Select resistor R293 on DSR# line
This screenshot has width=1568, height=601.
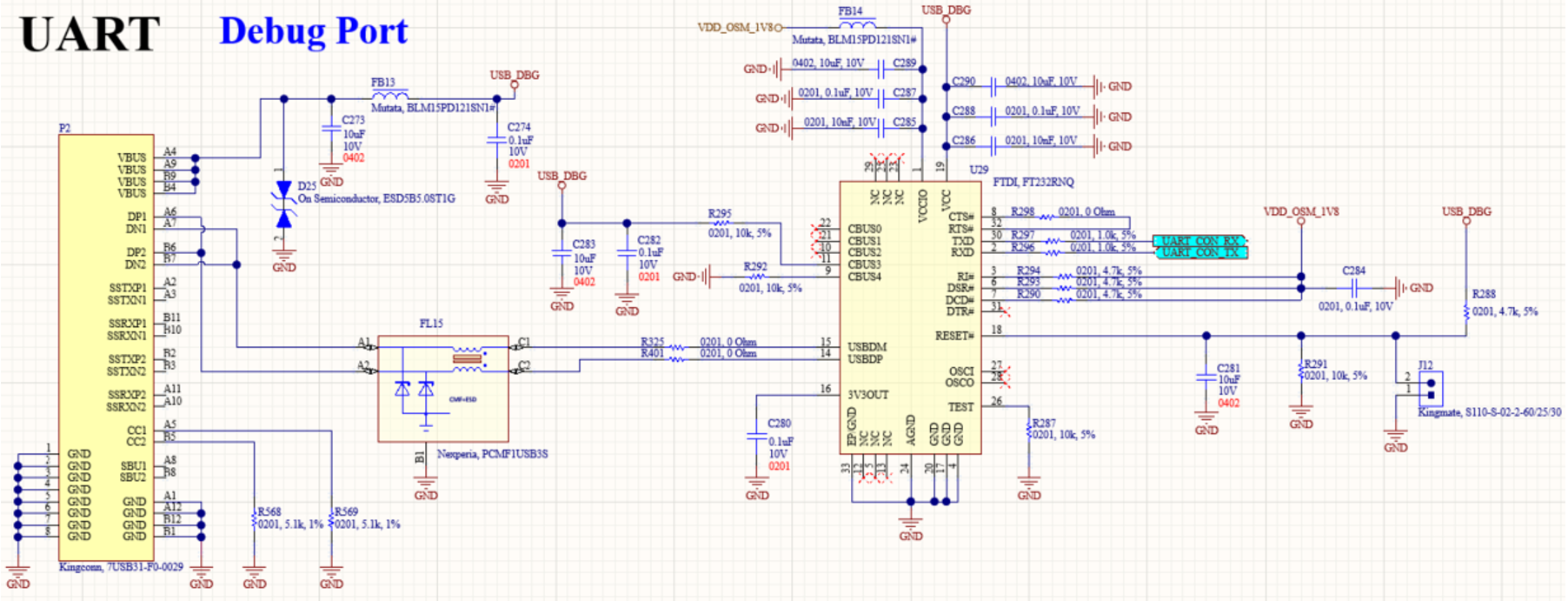click(1064, 288)
